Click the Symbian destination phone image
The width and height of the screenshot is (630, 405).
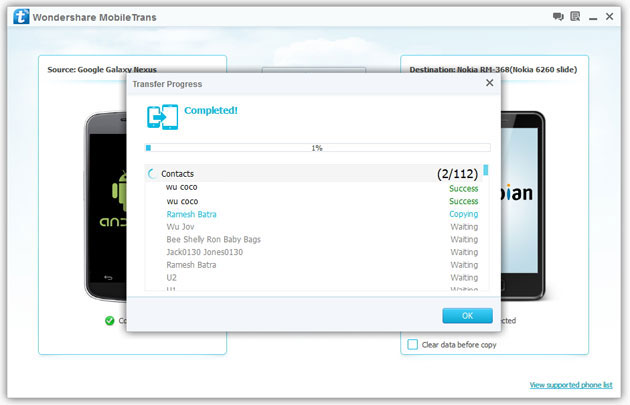(x=523, y=206)
